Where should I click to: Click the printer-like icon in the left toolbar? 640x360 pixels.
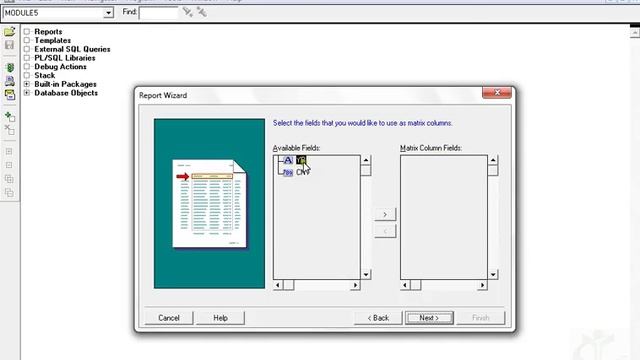9,81
